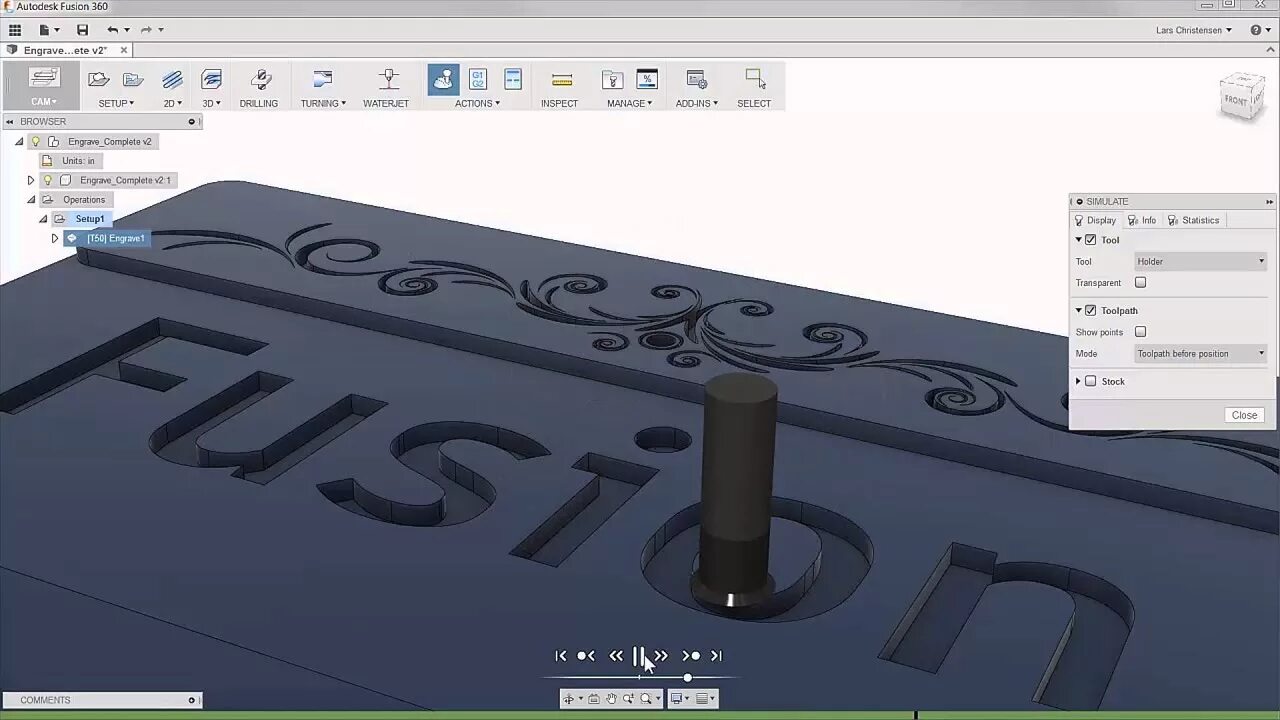Open the Tool Library icon

click(x=612, y=79)
